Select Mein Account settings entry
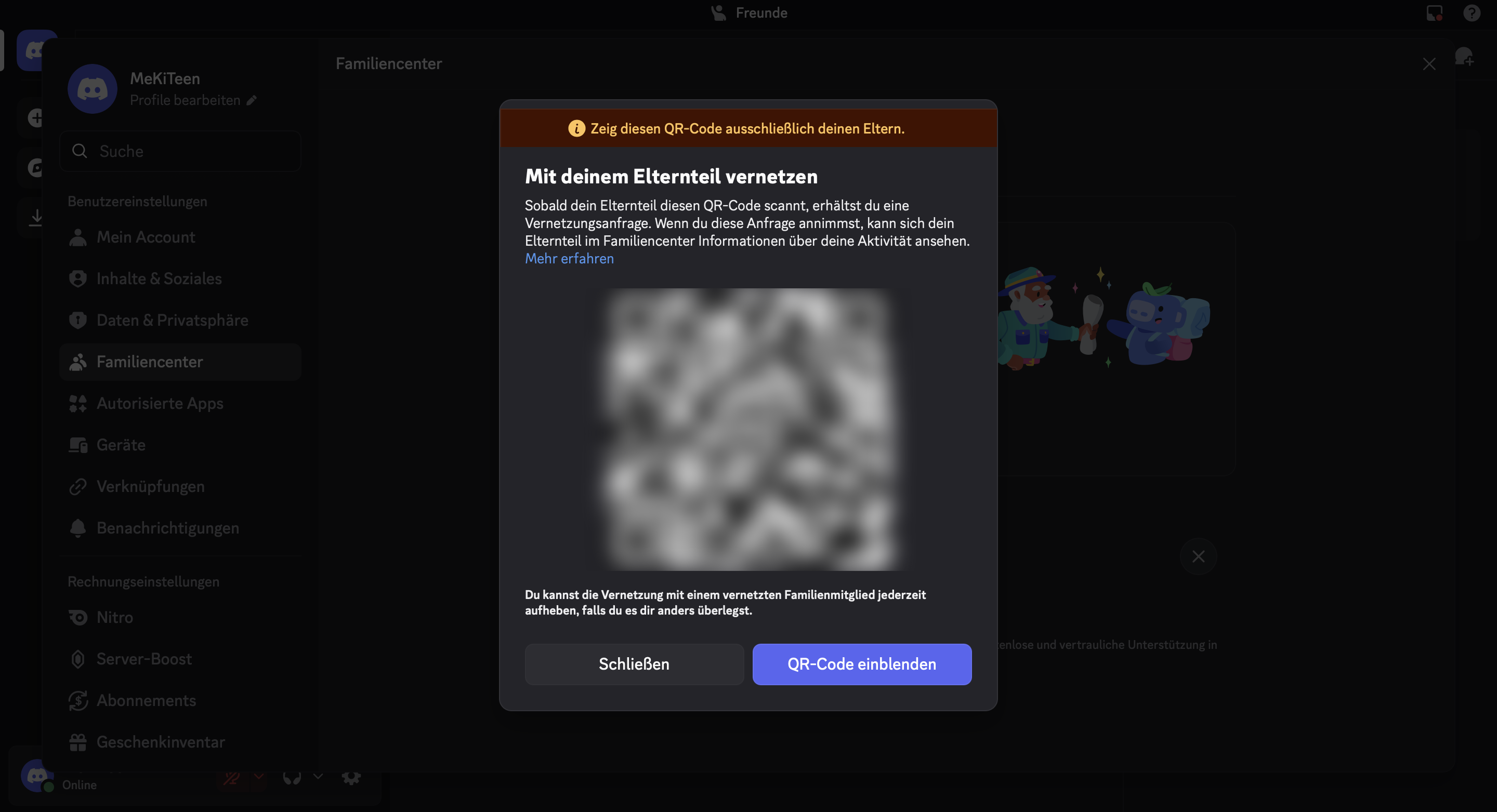This screenshot has height=812, width=1497. [x=146, y=237]
